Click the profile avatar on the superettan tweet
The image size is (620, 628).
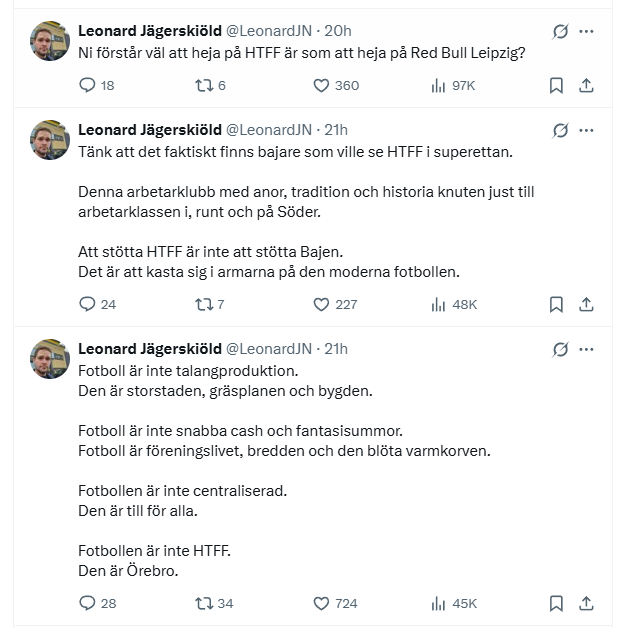(49, 141)
